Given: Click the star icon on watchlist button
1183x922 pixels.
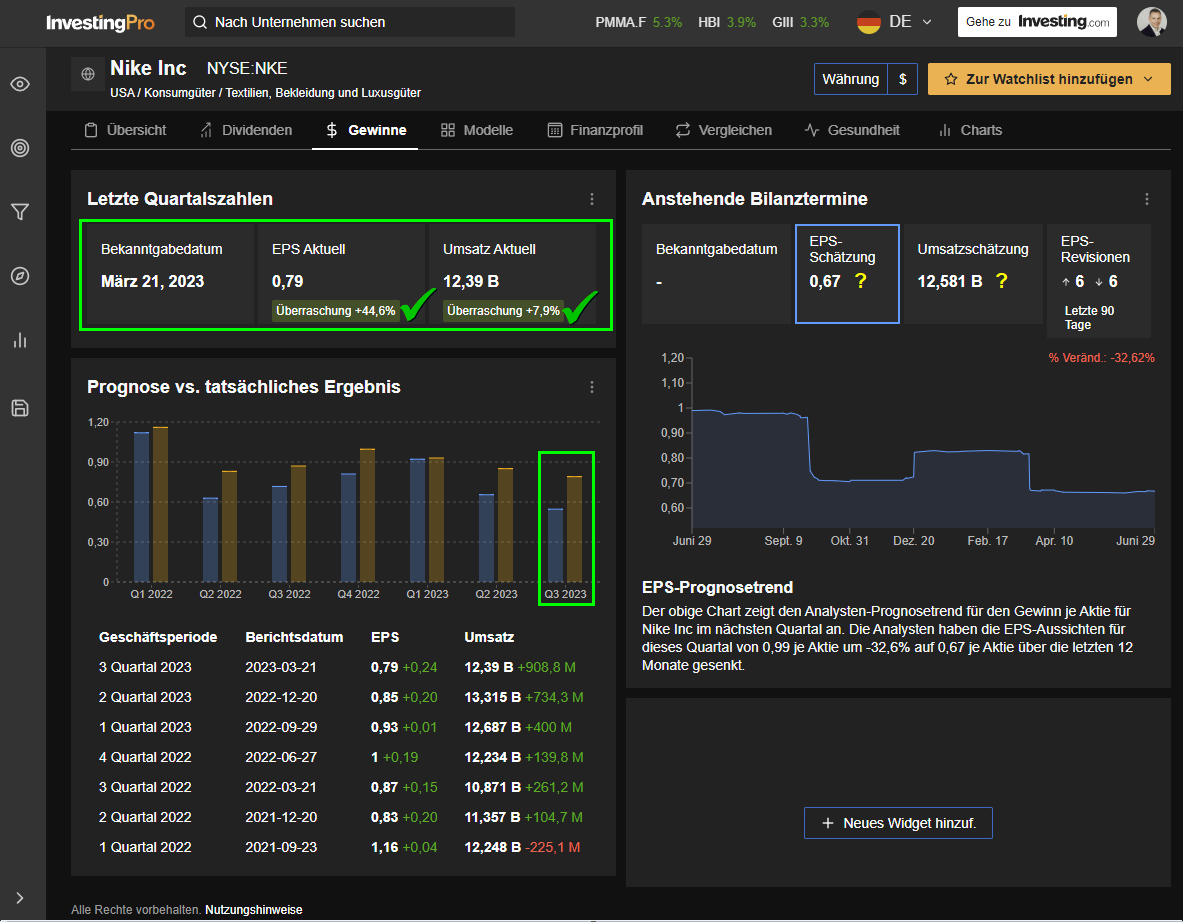Looking at the screenshot, I should (x=951, y=79).
